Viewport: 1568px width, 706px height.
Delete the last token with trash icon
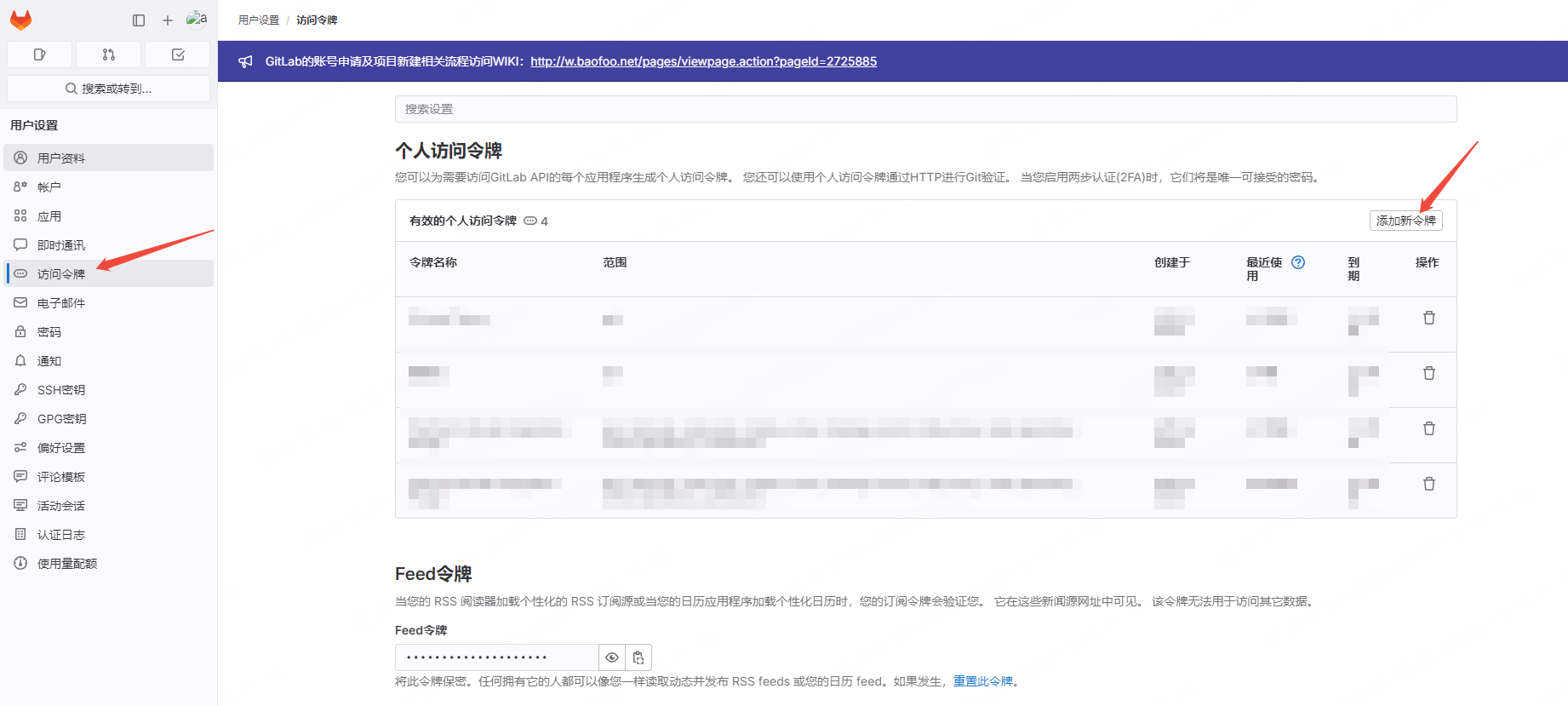click(x=1428, y=484)
